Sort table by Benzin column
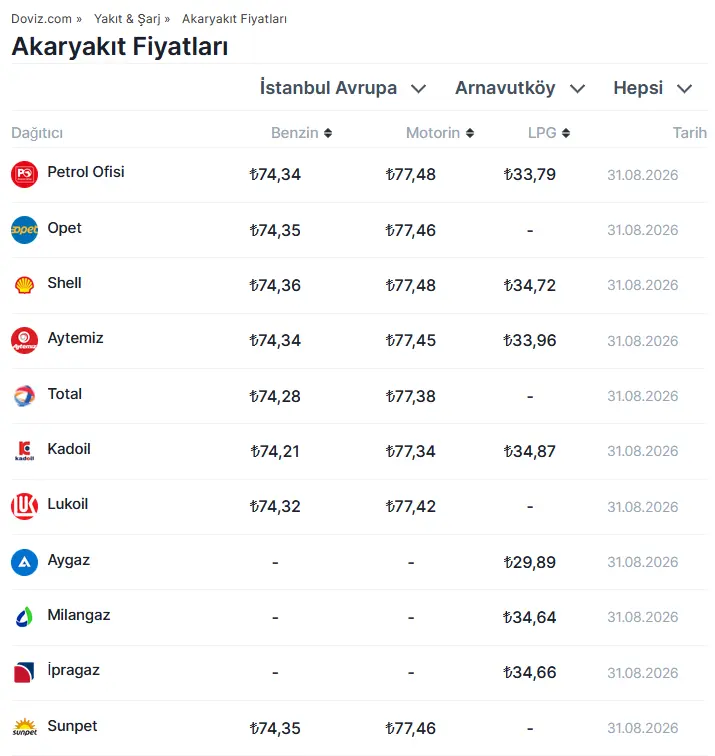This screenshot has width=715, height=756. pyautogui.click(x=301, y=133)
